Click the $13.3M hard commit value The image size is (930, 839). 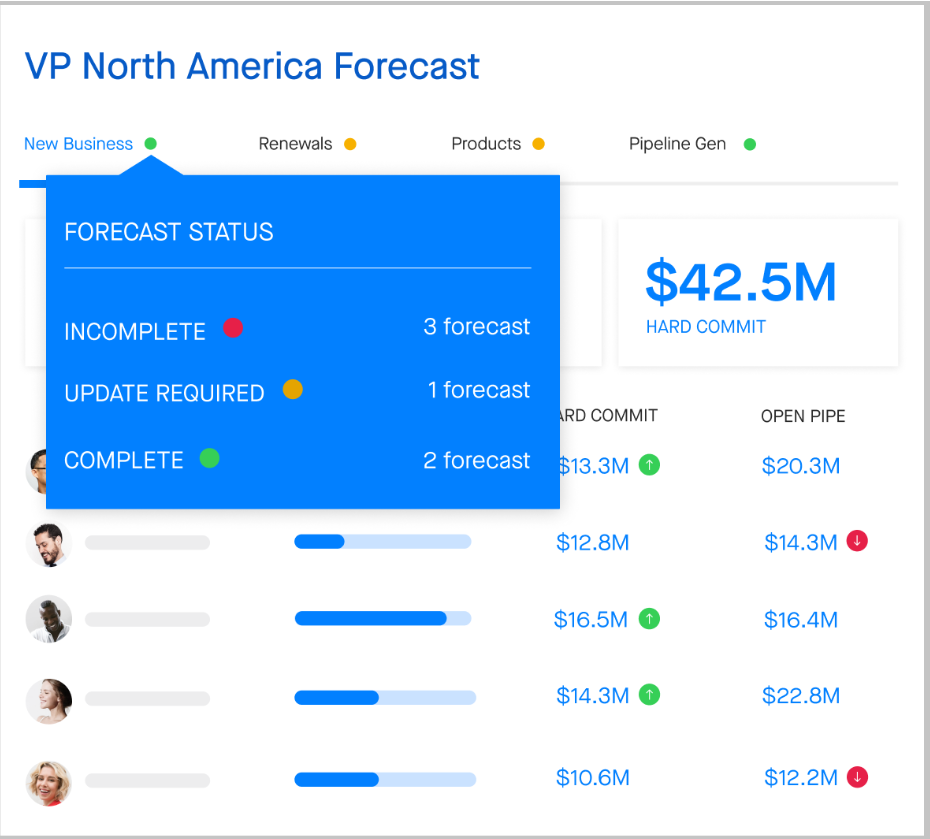tap(594, 466)
